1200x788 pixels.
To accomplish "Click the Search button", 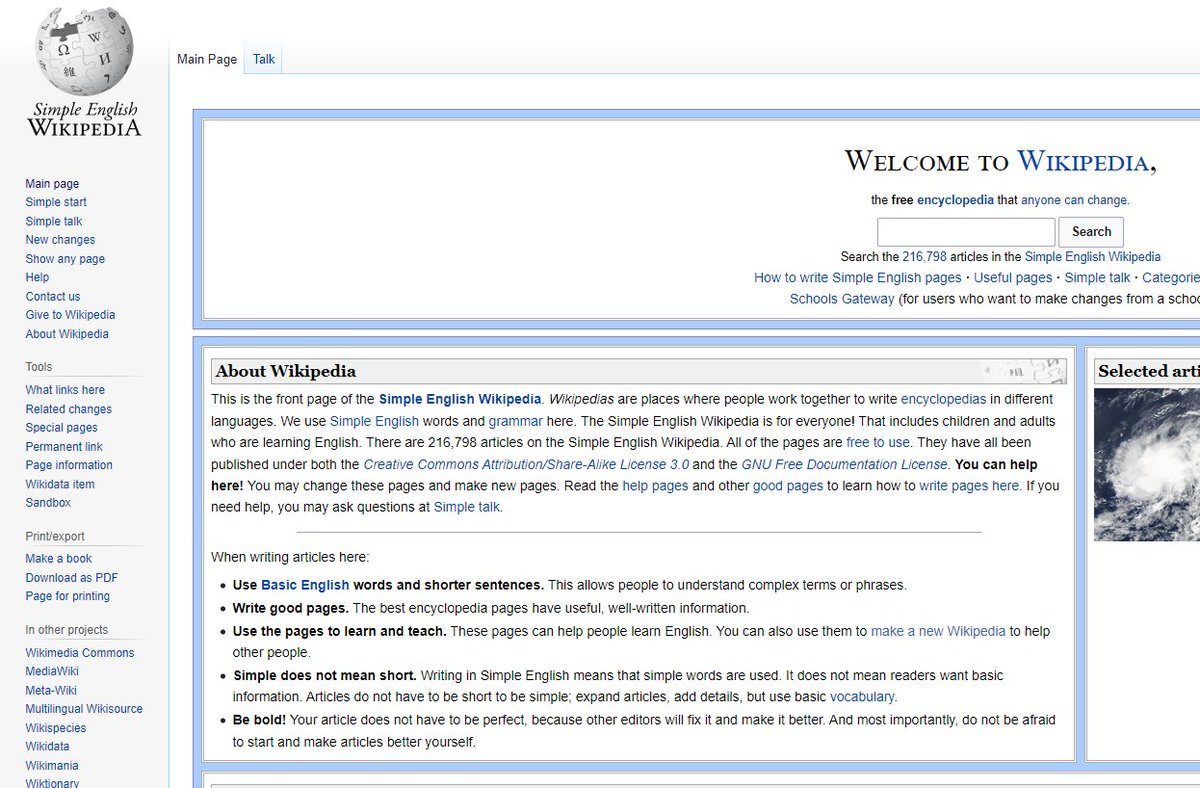I will (x=1091, y=232).
